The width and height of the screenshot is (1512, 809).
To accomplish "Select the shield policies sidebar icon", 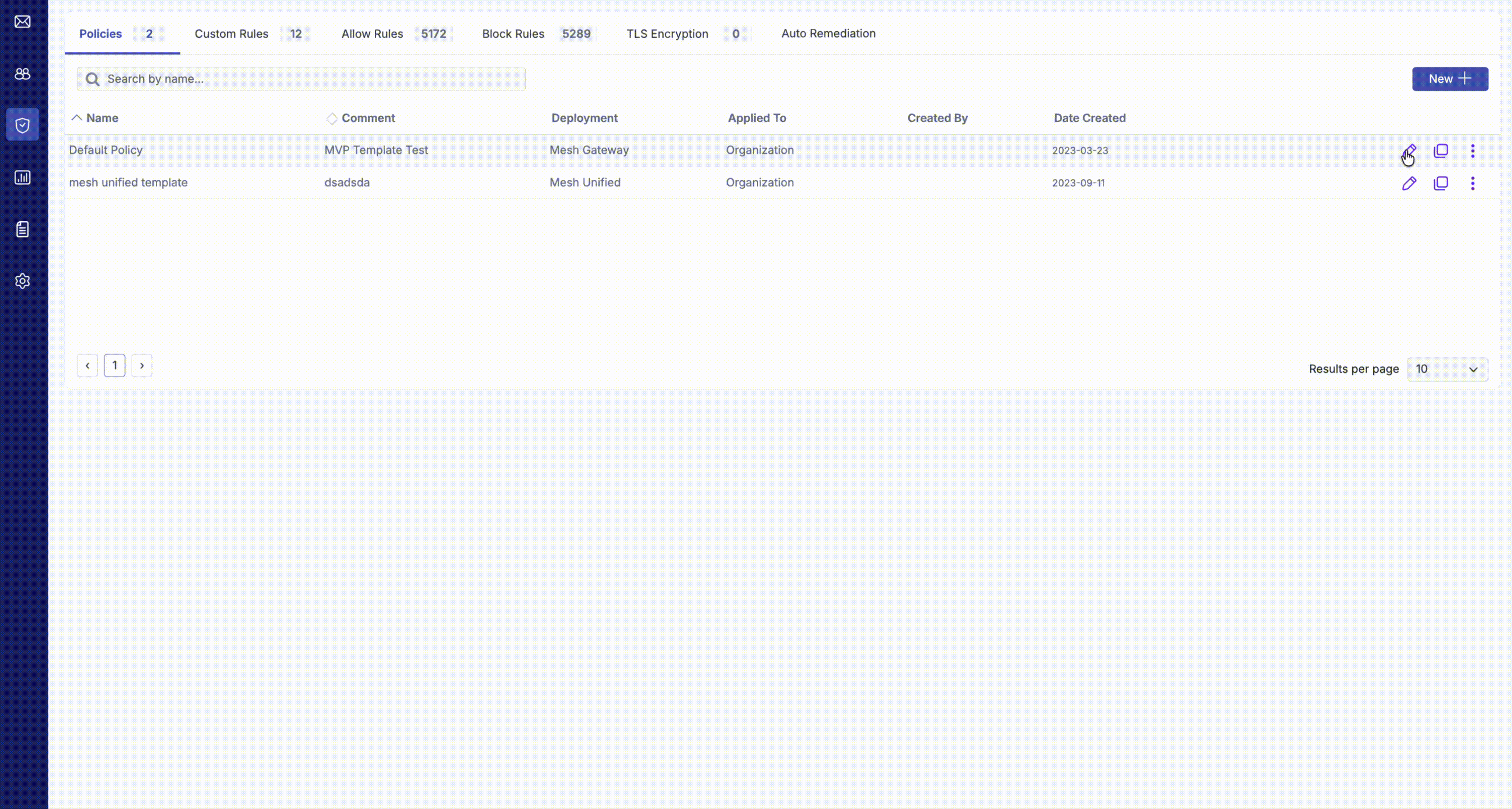I will [x=23, y=124].
